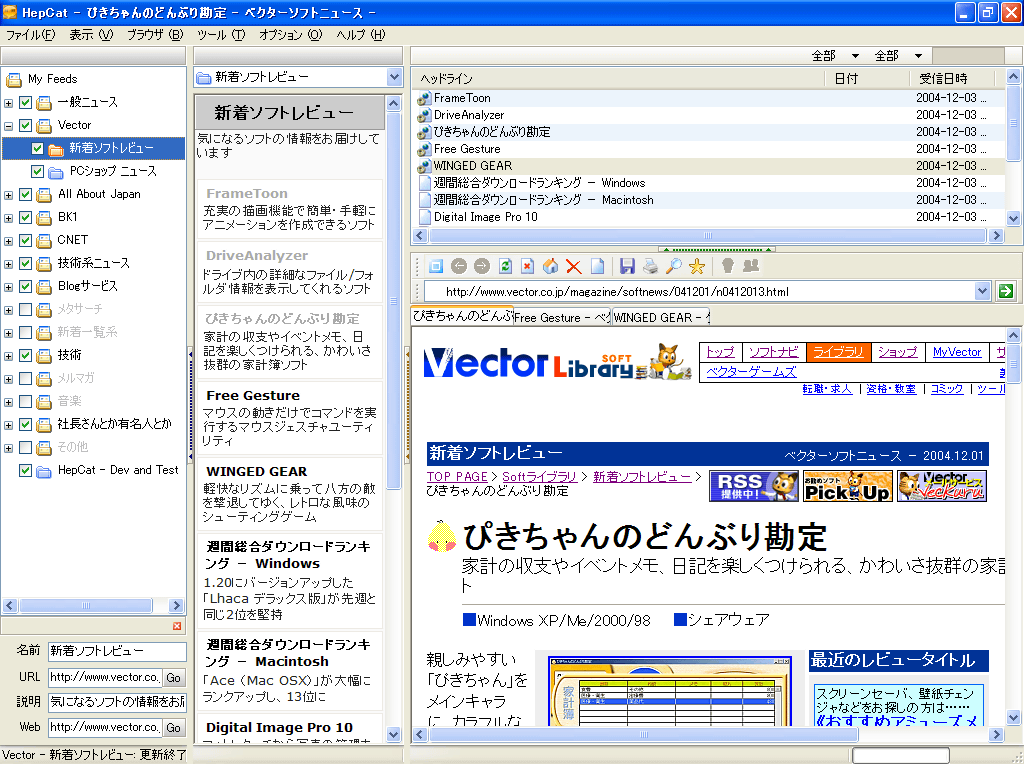Click the stop loading page icon
This screenshot has width=1024, height=768.
(x=528, y=266)
